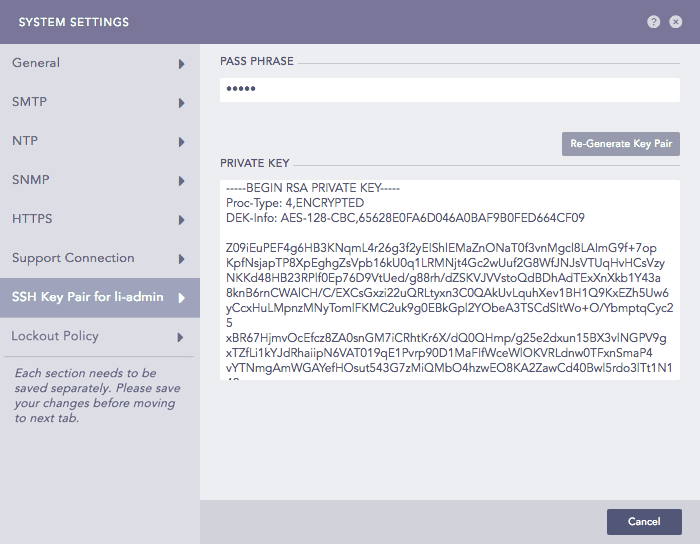
Task: Click the arrow icon beside SNMP
Action: 182,181
